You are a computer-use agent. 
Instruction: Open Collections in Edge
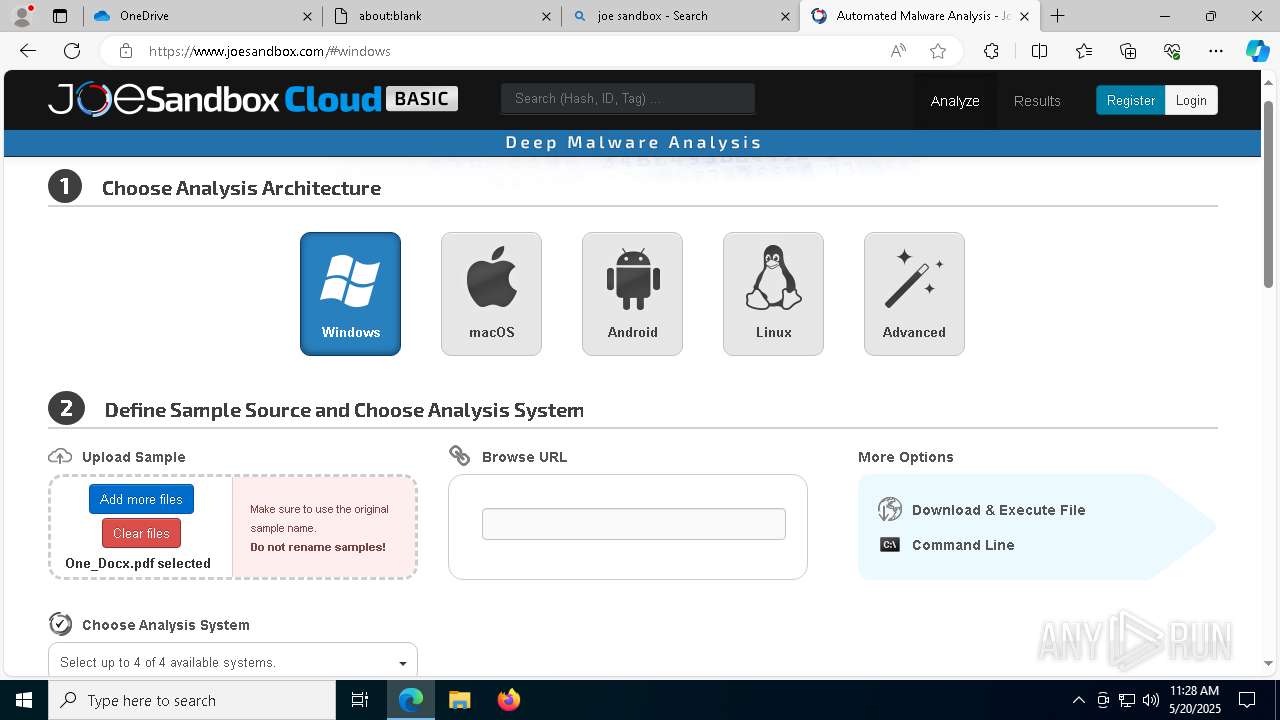[1128, 51]
